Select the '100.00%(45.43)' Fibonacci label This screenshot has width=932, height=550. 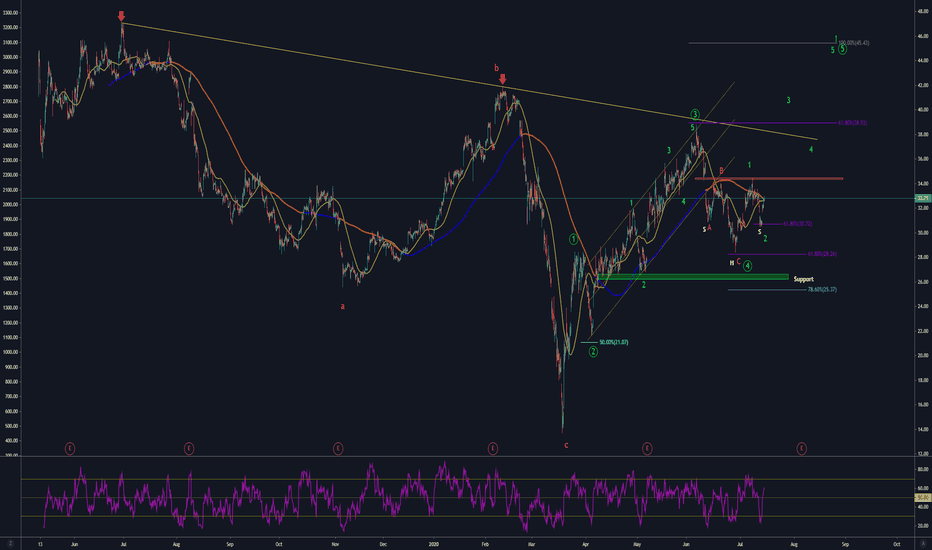(854, 43)
